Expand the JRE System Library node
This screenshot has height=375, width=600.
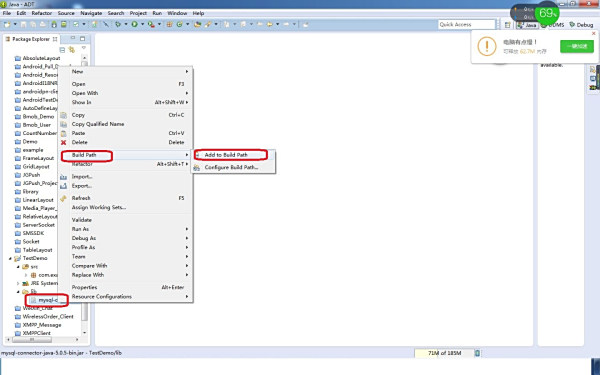pyautogui.click(x=18, y=284)
